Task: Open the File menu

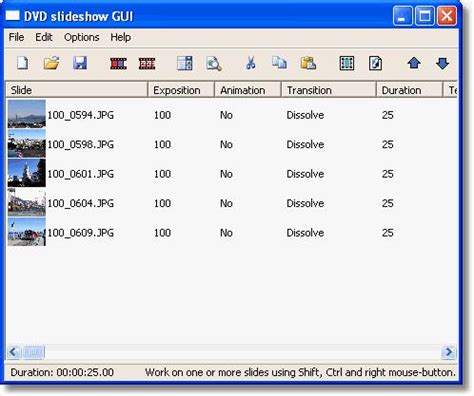Action: click(x=16, y=37)
